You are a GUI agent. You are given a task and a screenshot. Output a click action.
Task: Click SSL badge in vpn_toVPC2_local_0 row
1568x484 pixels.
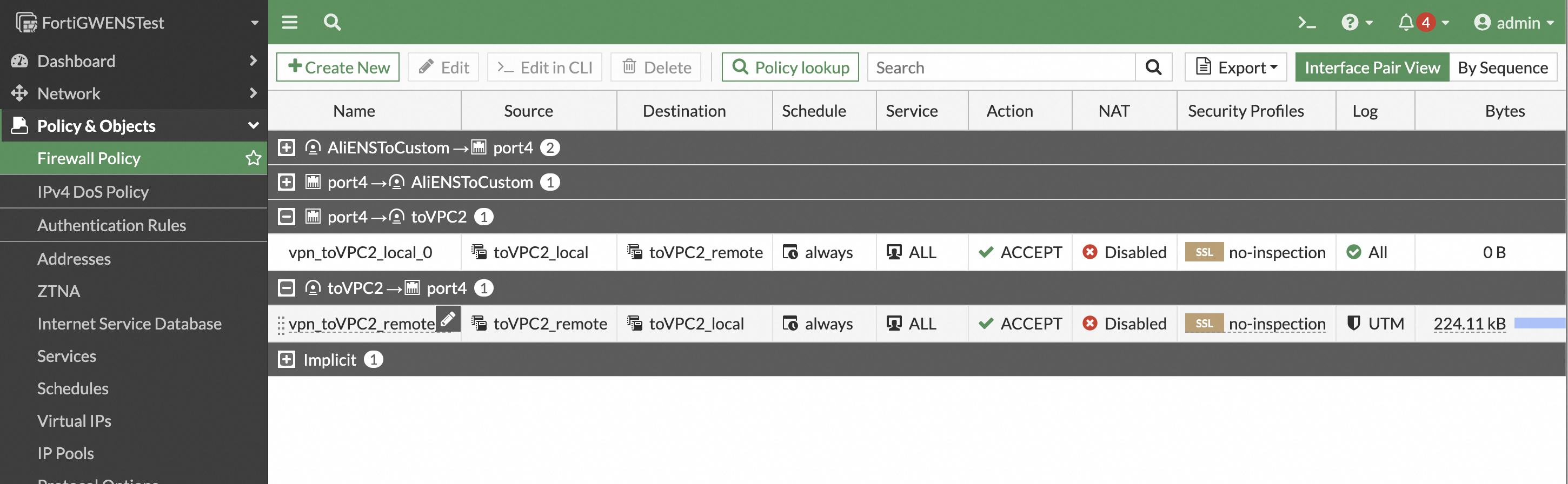[x=1204, y=252]
